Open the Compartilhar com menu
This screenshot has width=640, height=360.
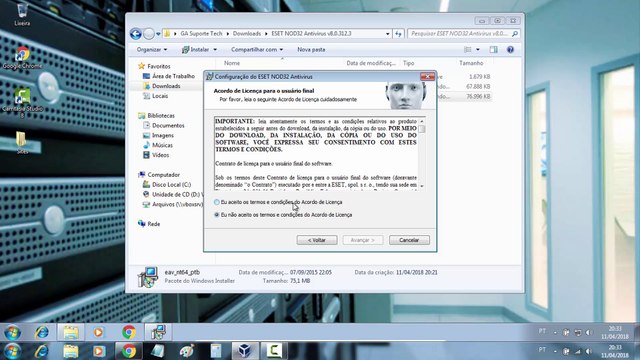(x=257, y=49)
